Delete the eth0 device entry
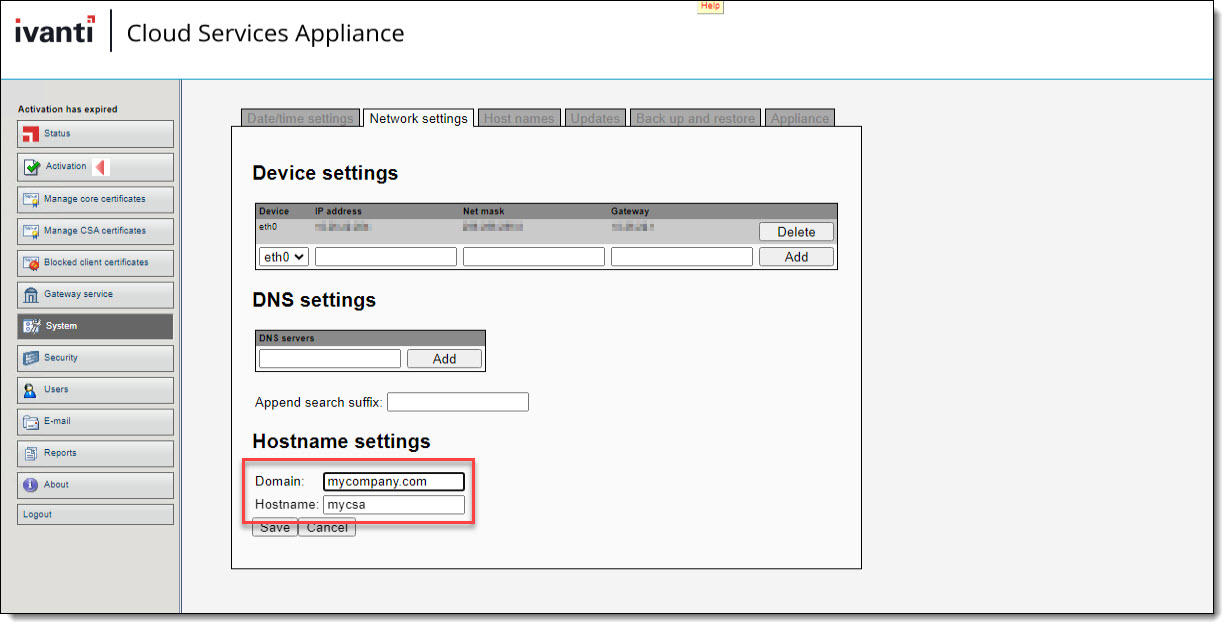 click(796, 232)
